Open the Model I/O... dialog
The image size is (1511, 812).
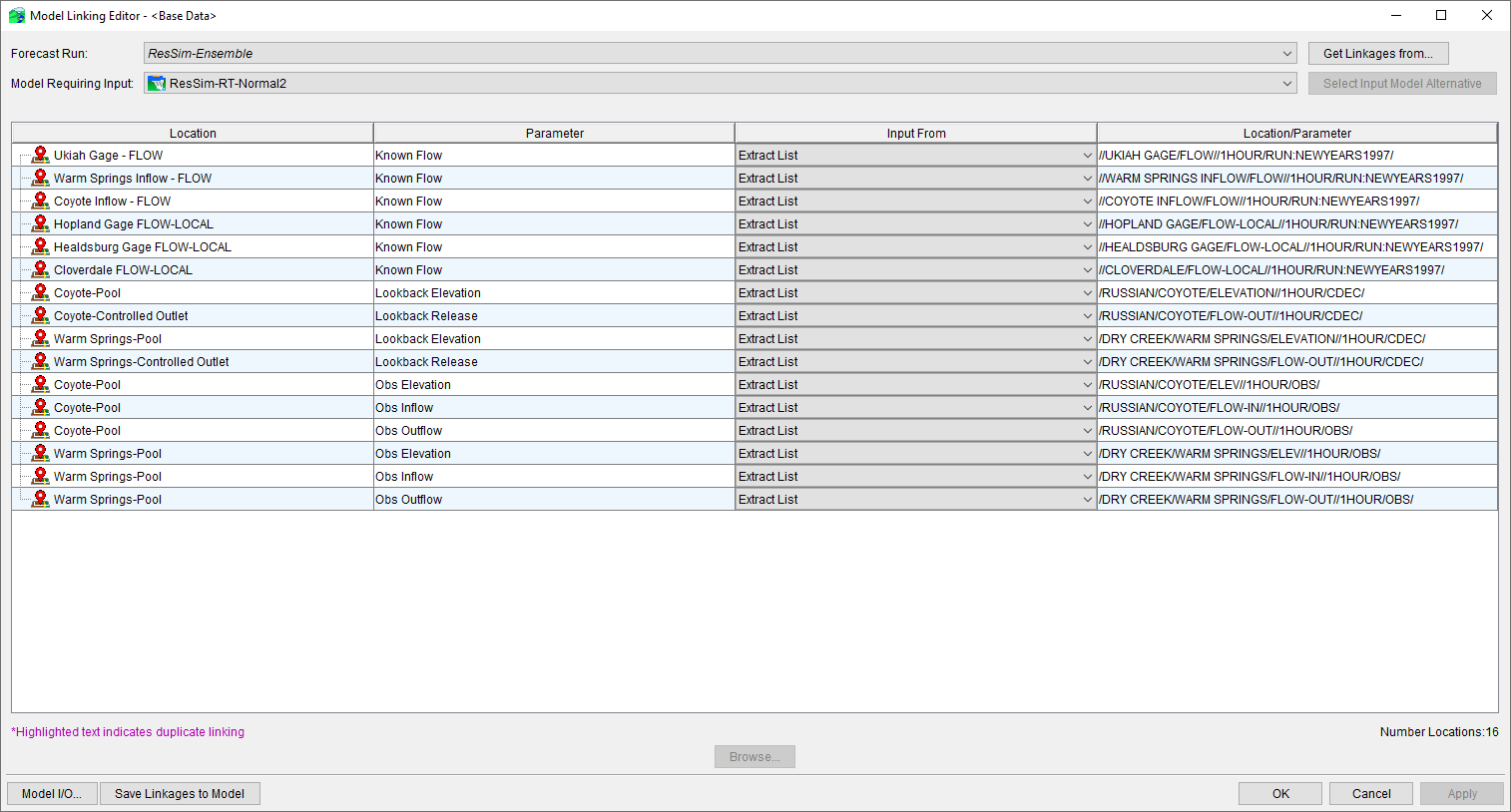pyautogui.click(x=52, y=793)
